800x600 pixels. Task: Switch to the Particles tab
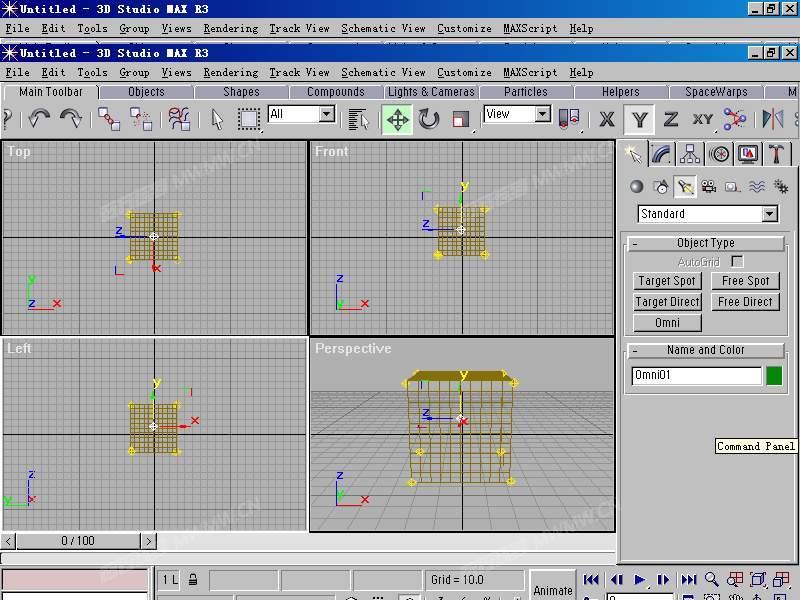point(526,92)
